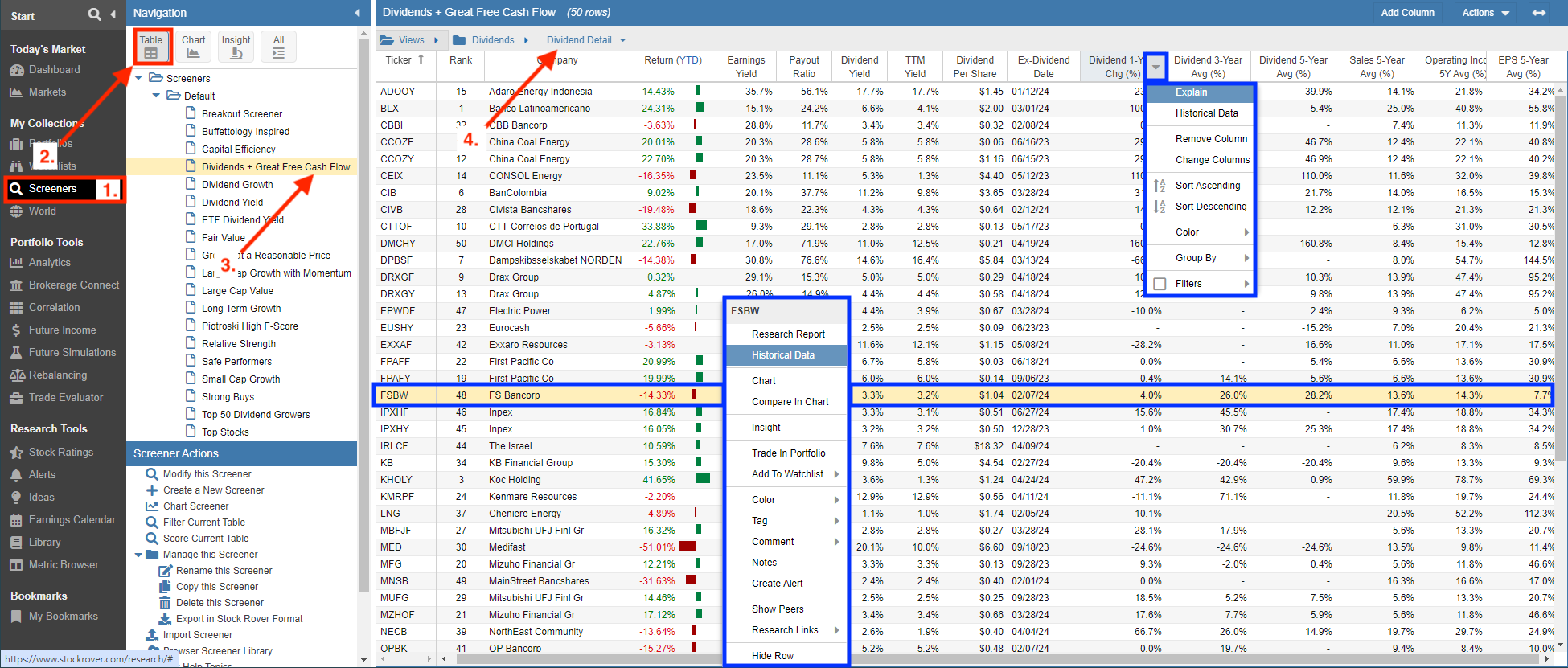
Task: Click the search magnifier icon beside Start
Action: point(94,14)
